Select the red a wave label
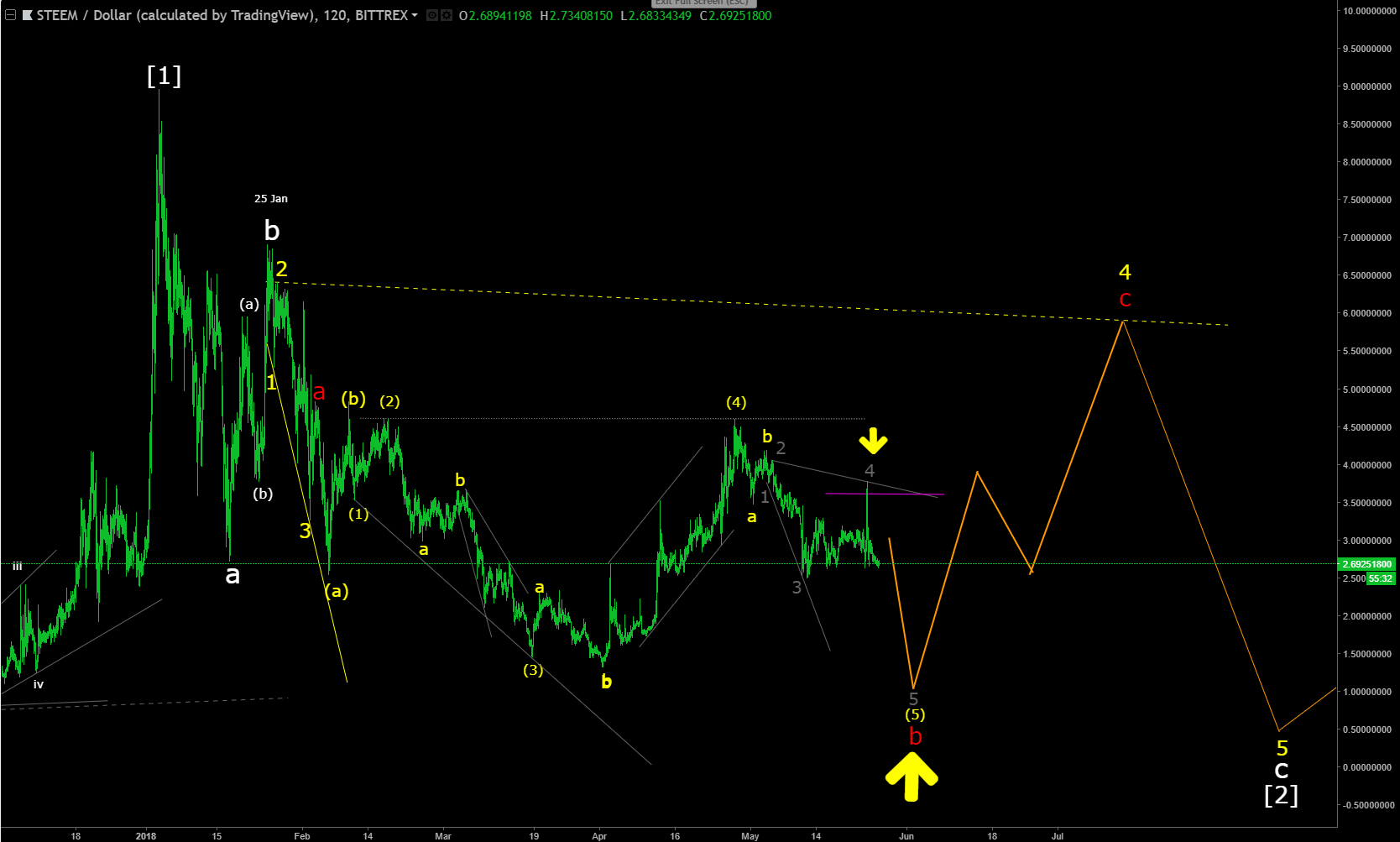The width and height of the screenshot is (1400, 842). (319, 392)
